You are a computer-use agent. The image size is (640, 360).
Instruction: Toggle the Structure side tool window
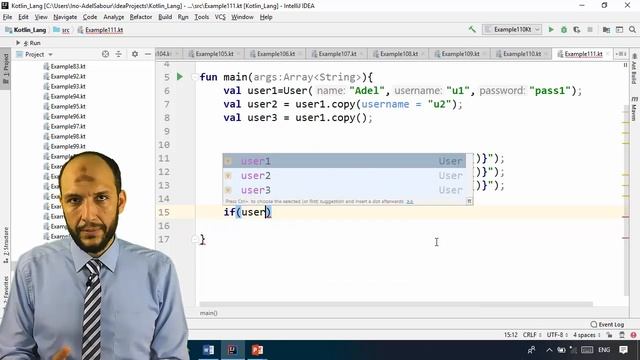click(6, 244)
